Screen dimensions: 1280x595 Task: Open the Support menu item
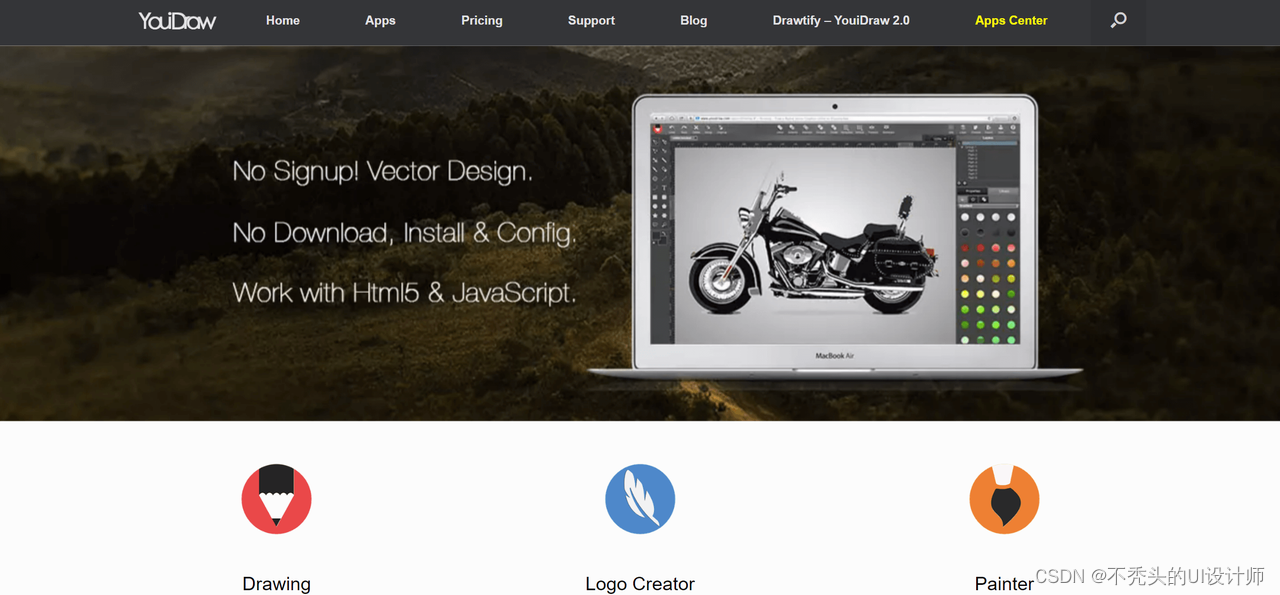[591, 20]
